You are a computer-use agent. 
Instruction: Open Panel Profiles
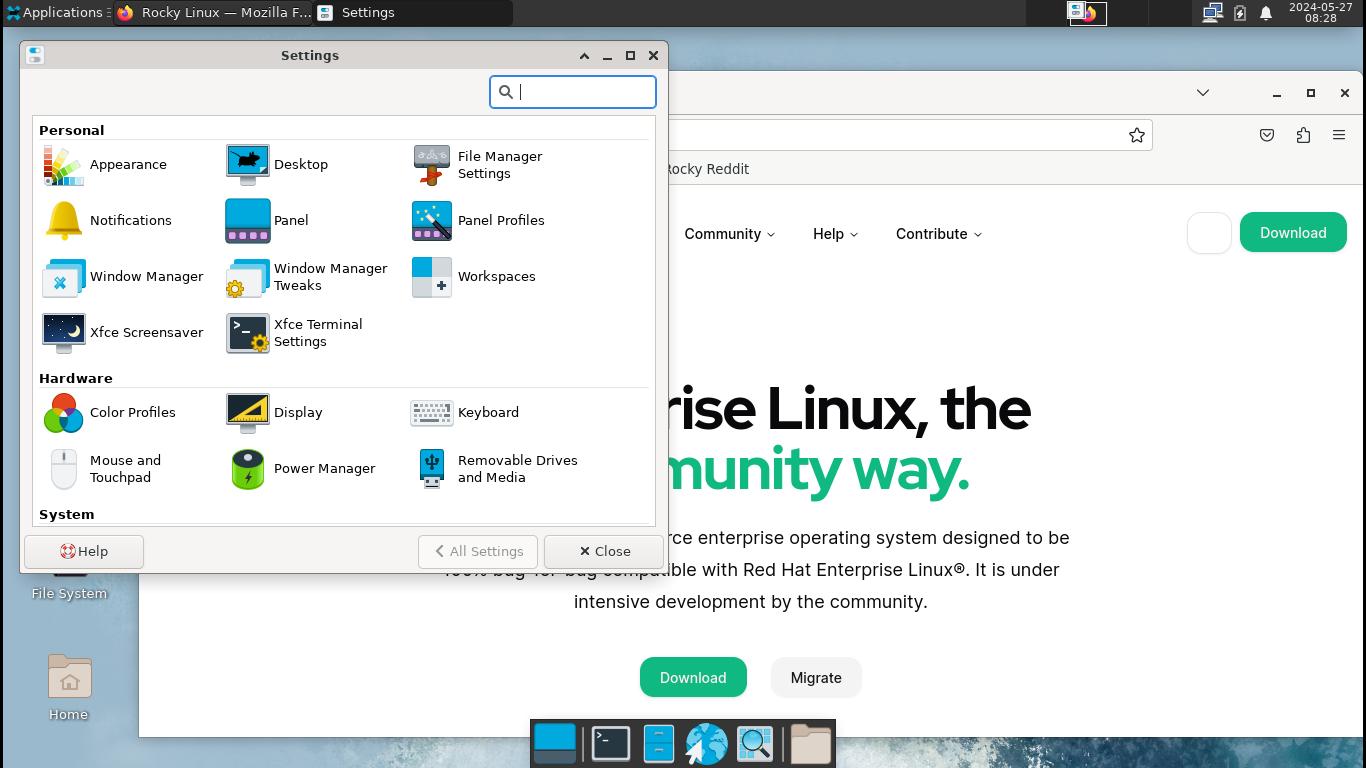click(x=478, y=221)
